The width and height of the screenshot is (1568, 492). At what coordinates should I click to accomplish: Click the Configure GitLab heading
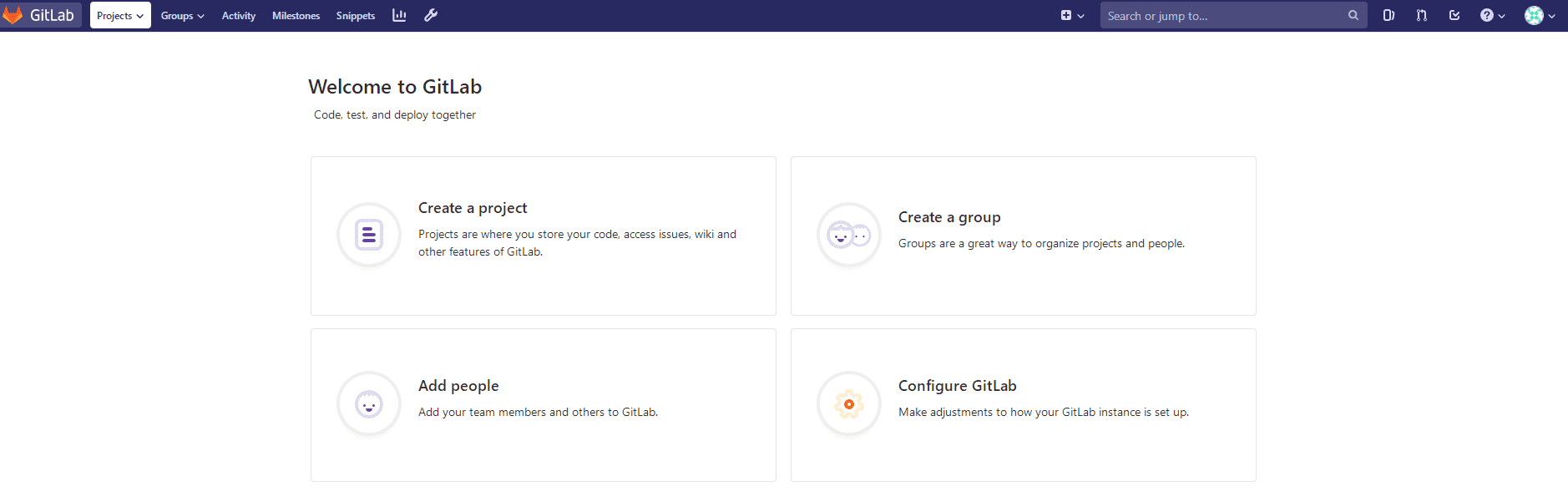958,386
